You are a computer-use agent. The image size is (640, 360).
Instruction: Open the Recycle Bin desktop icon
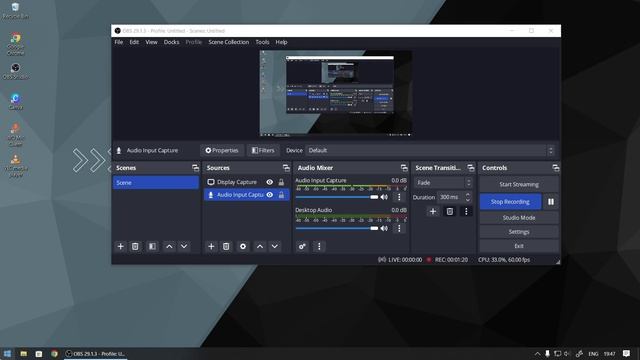click(15, 11)
